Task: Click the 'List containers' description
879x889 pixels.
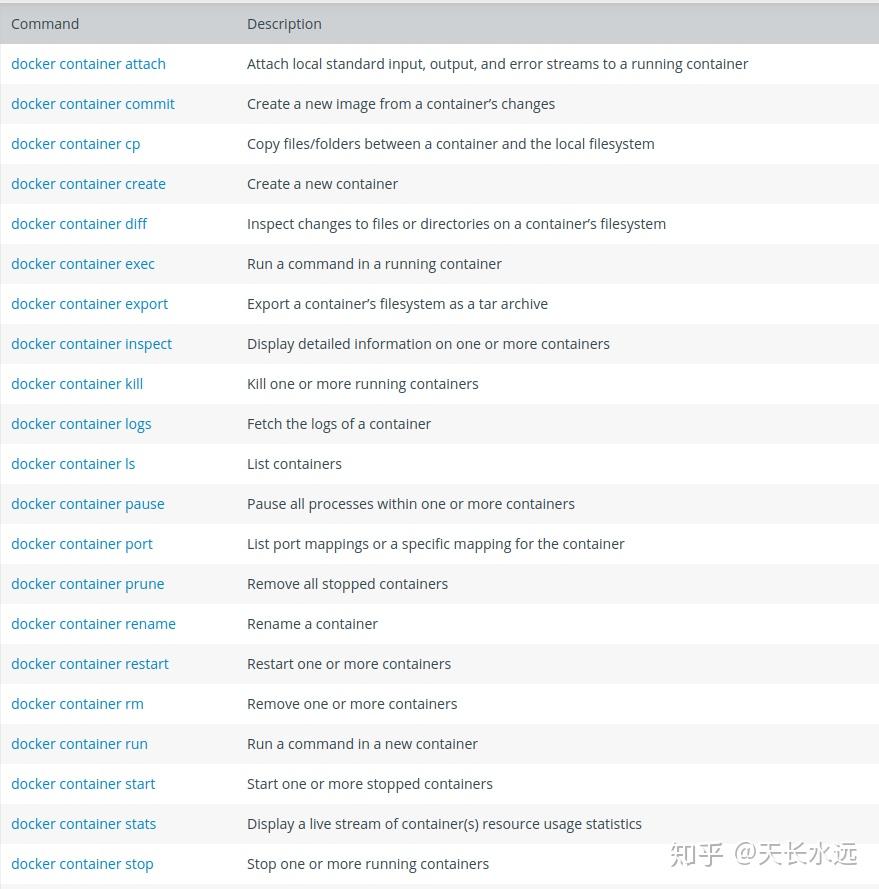Action: (x=294, y=464)
